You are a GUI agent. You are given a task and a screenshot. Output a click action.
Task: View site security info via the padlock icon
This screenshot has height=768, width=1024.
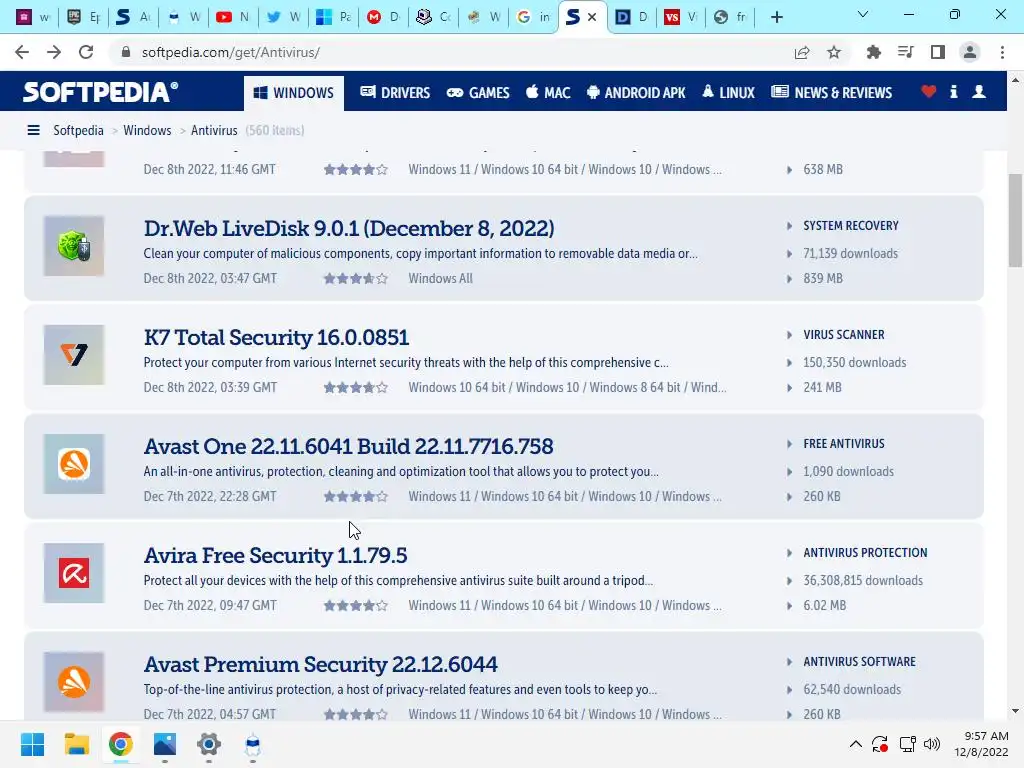[x=126, y=52]
